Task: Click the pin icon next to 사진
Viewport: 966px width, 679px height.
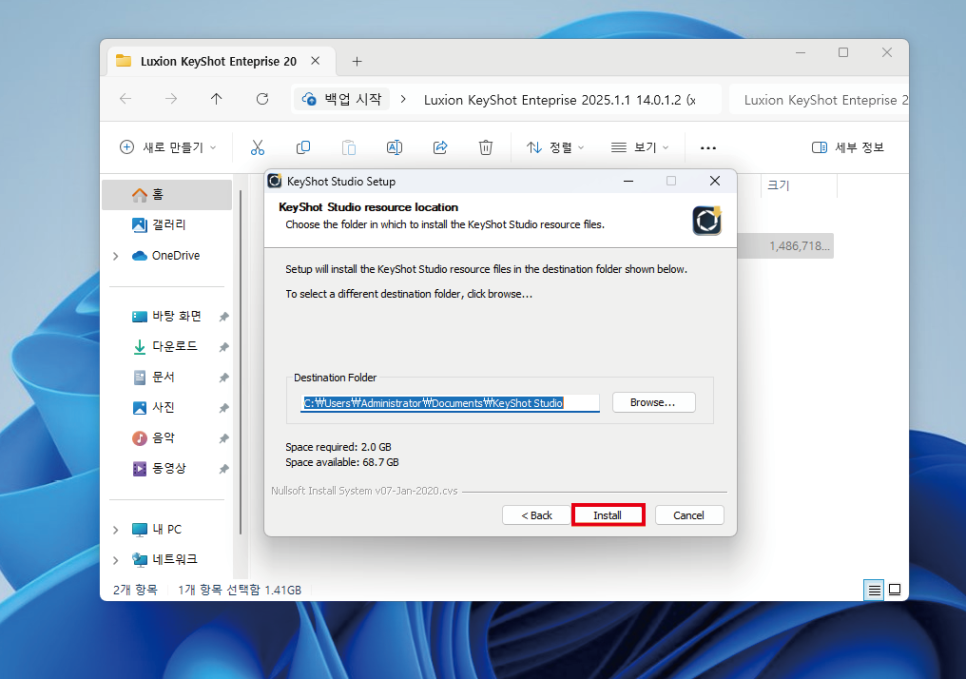Action: coord(224,408)
